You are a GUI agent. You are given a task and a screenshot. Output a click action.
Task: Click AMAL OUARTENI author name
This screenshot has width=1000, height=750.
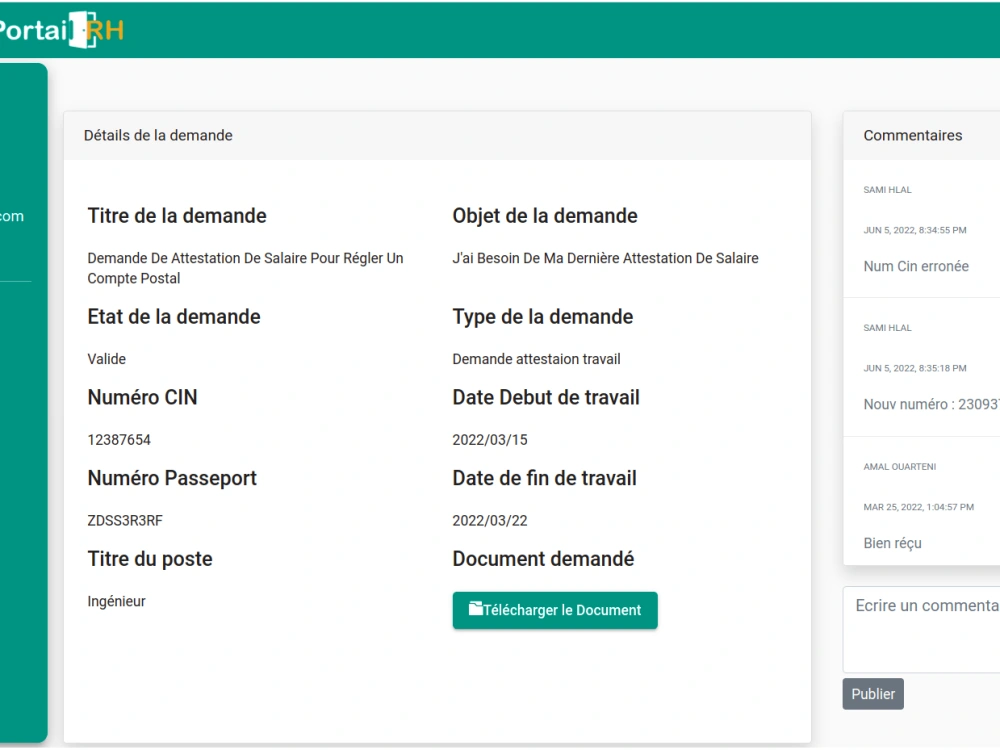[899, 467]
